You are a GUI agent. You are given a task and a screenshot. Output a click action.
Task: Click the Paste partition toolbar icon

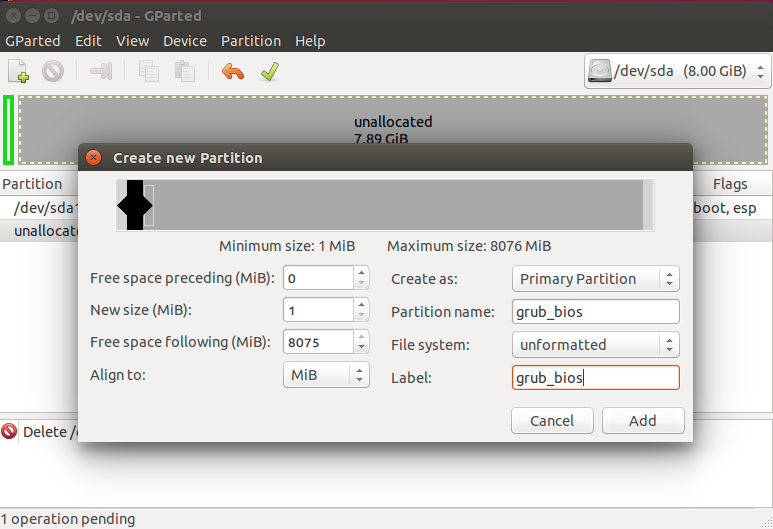point(185,71)
